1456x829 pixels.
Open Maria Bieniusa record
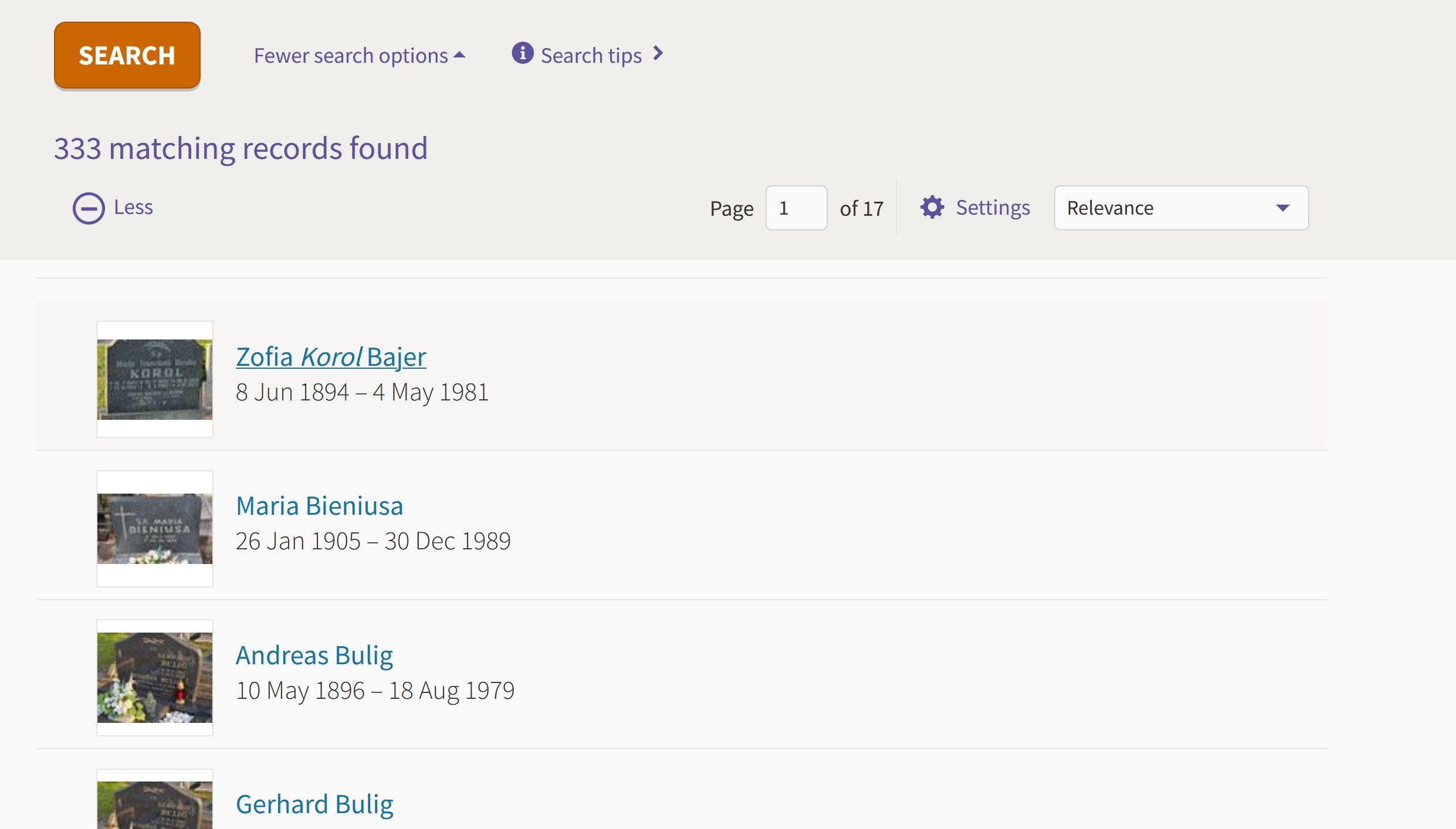319,506
